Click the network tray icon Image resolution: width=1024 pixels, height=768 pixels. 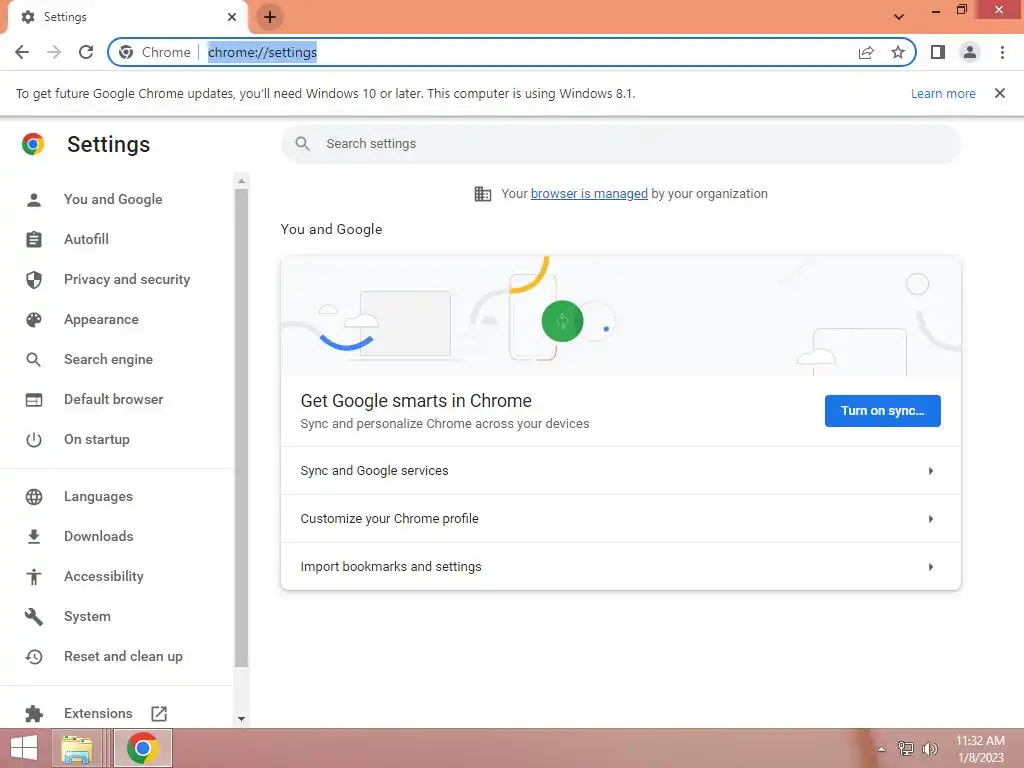tap(905, 748)
